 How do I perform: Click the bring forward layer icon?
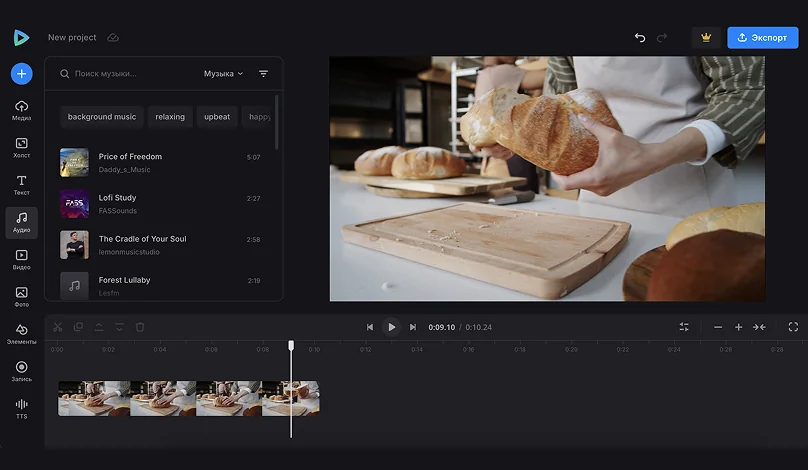tap(99, 327)
